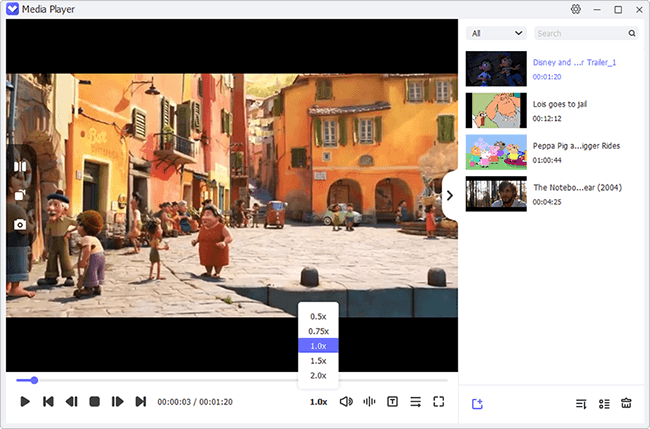
Task: Open the audio track waveform icon
Action: tap(369, 402)
